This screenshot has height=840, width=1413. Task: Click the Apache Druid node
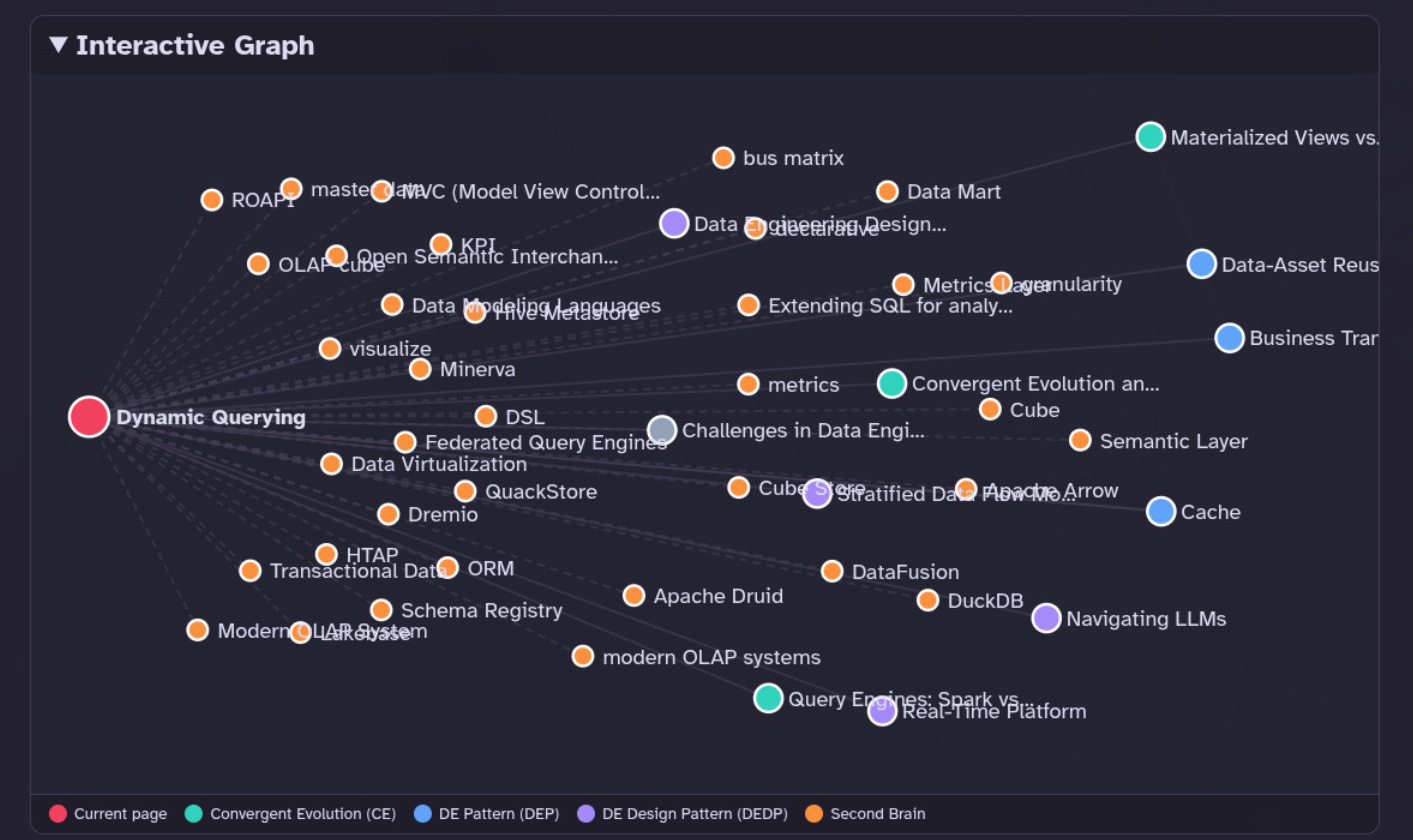coord(634,595)
